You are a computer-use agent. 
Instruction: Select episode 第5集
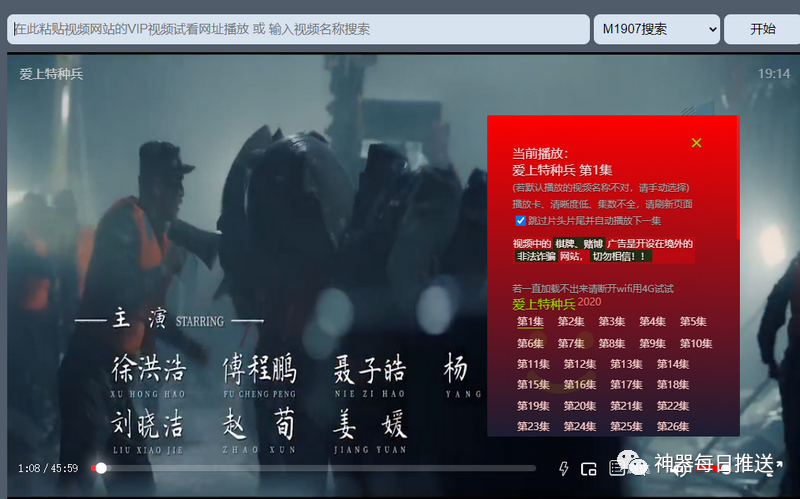click(693, 321)
